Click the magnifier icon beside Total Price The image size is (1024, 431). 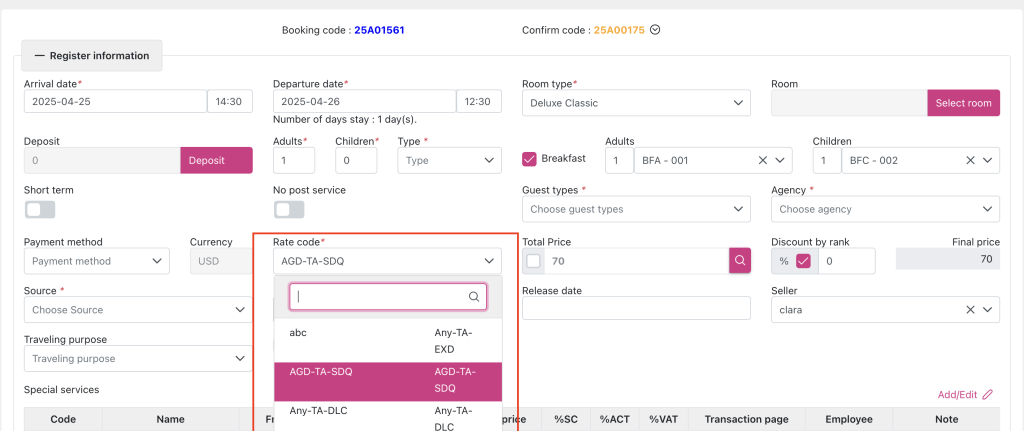[740, 261]
